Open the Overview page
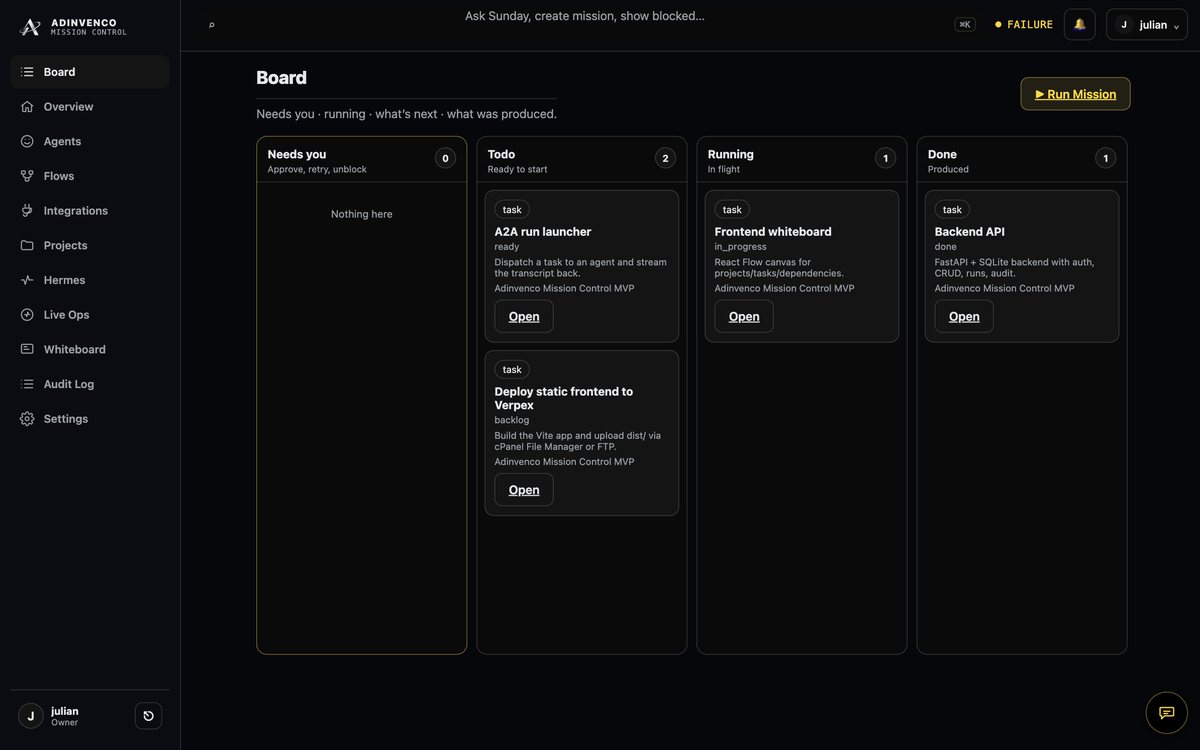This screenshot has width=1200, height=750. 90,107
